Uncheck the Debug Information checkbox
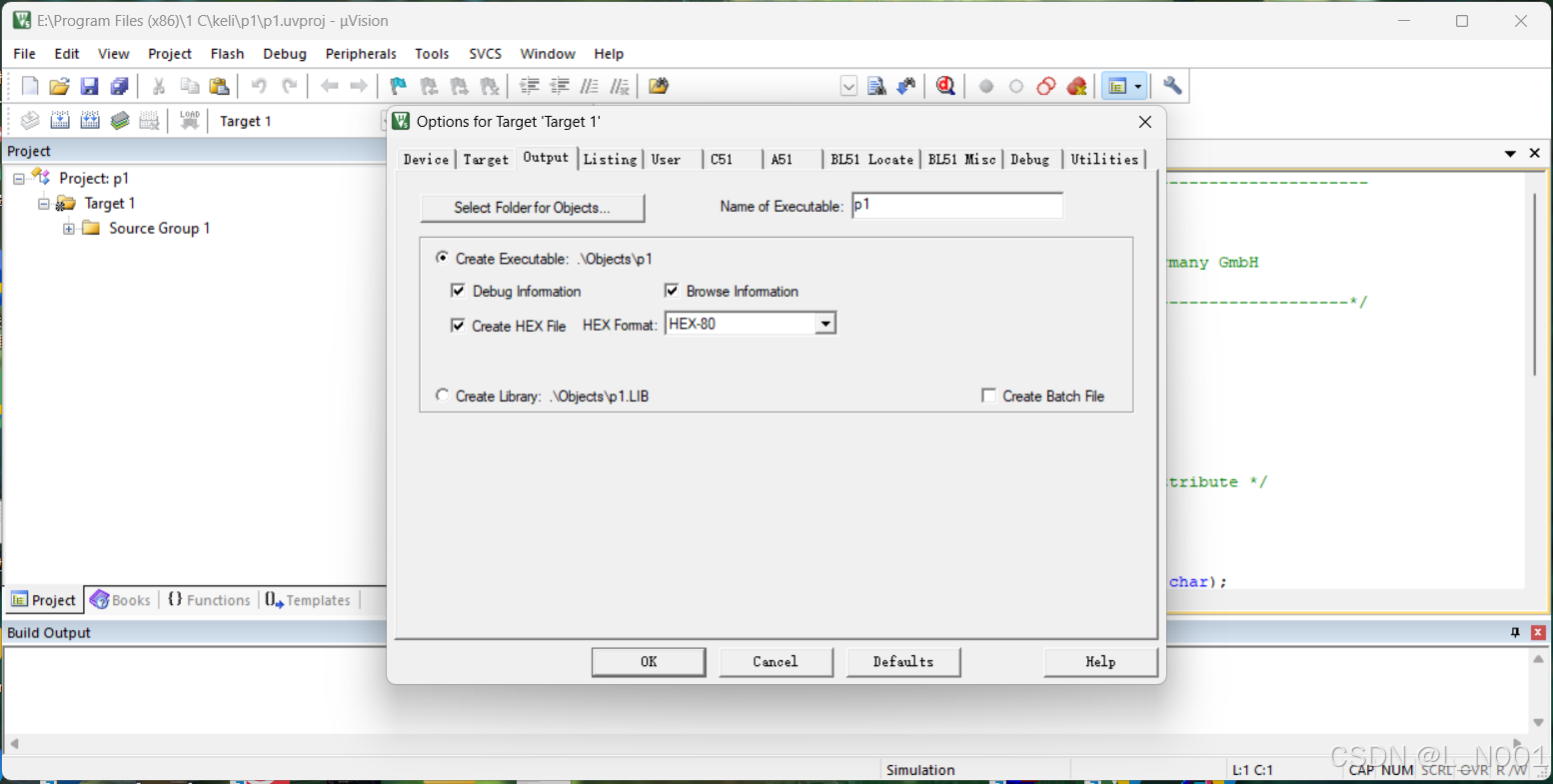Viewport: 1553px width, 784px height. [458, 291]
